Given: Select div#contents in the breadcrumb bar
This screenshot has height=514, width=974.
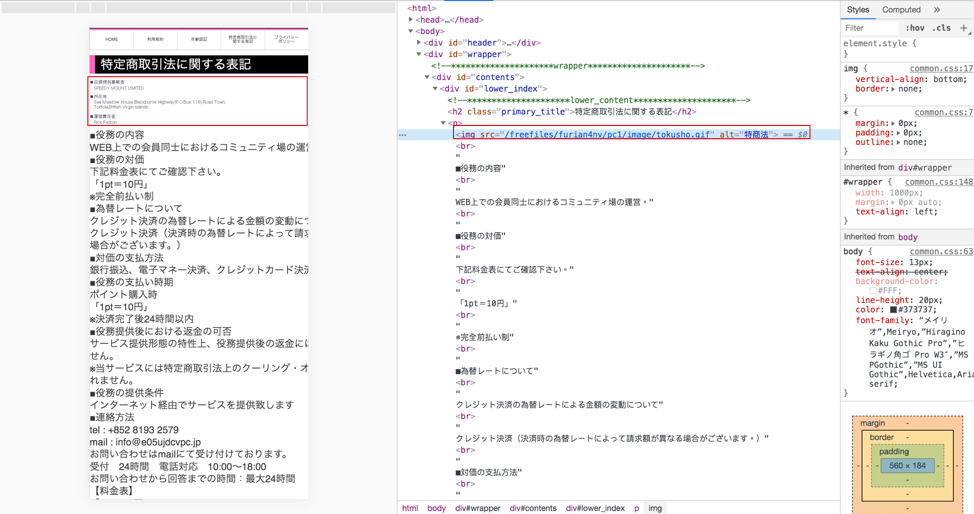Looking at the screenshot, I should [533, 508].
